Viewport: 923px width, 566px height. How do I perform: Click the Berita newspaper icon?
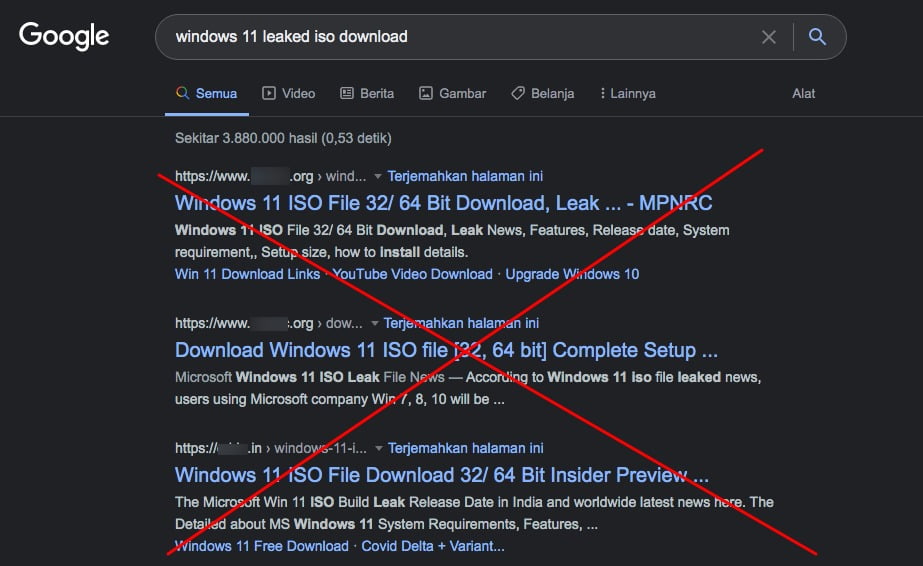click(347, 93)
